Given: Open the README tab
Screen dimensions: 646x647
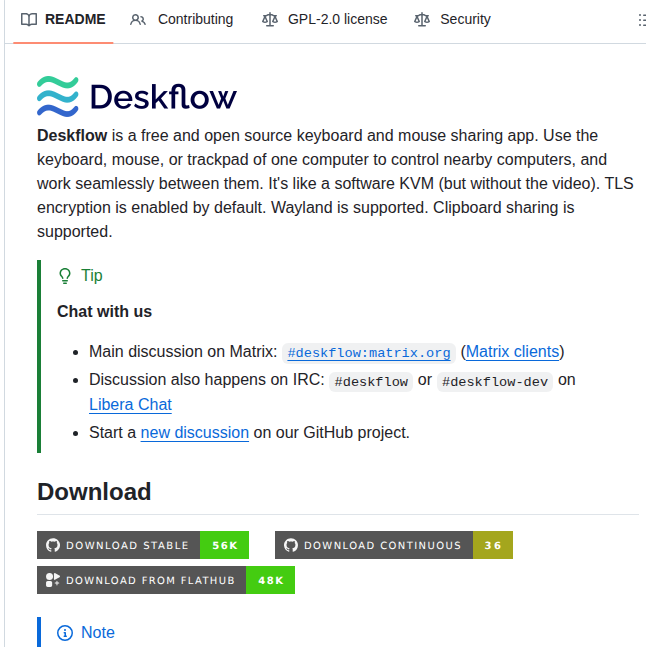Looking at the screenshot, I should click(x=63, y=19).
